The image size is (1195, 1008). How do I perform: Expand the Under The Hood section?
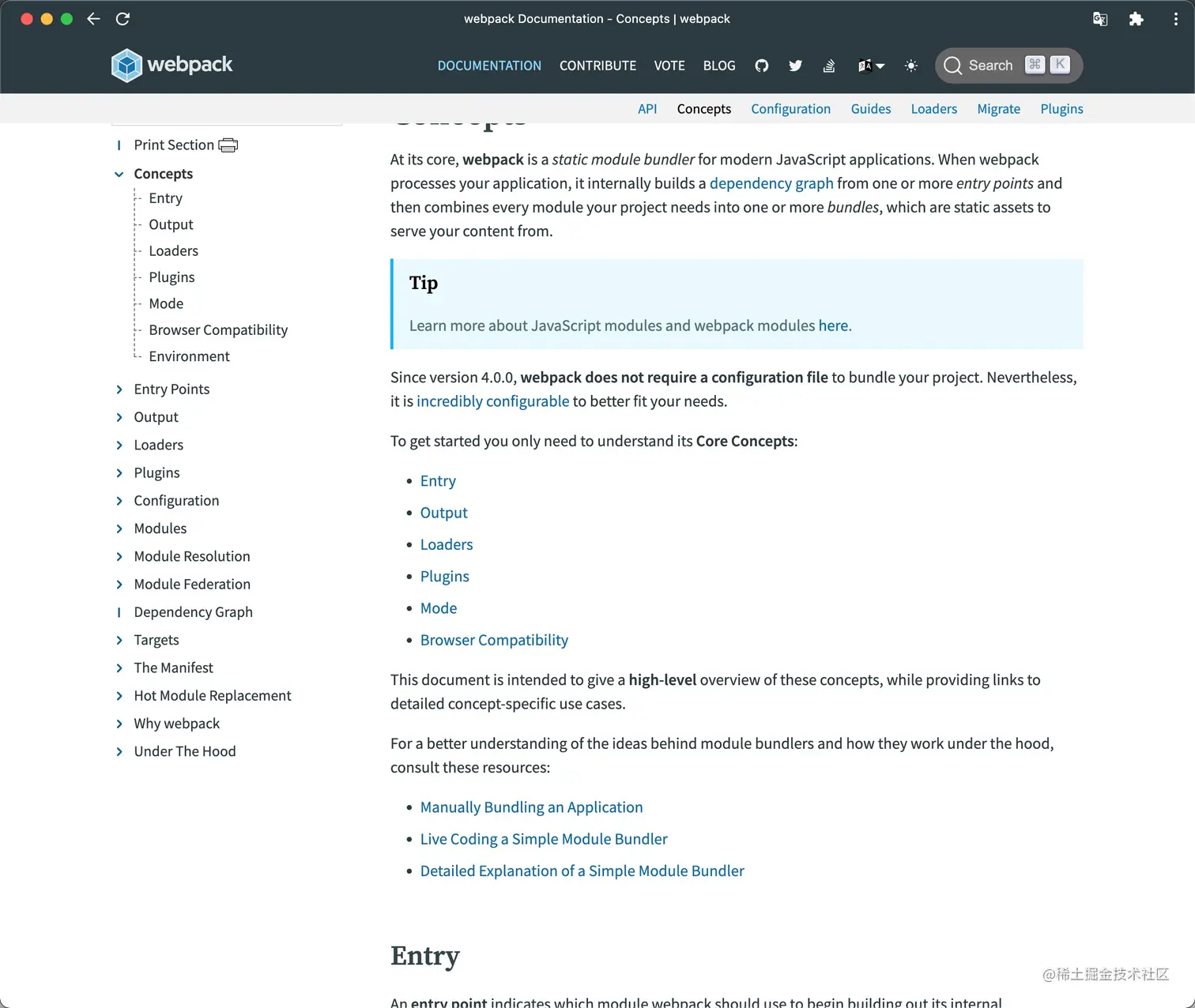pos(119,751)
